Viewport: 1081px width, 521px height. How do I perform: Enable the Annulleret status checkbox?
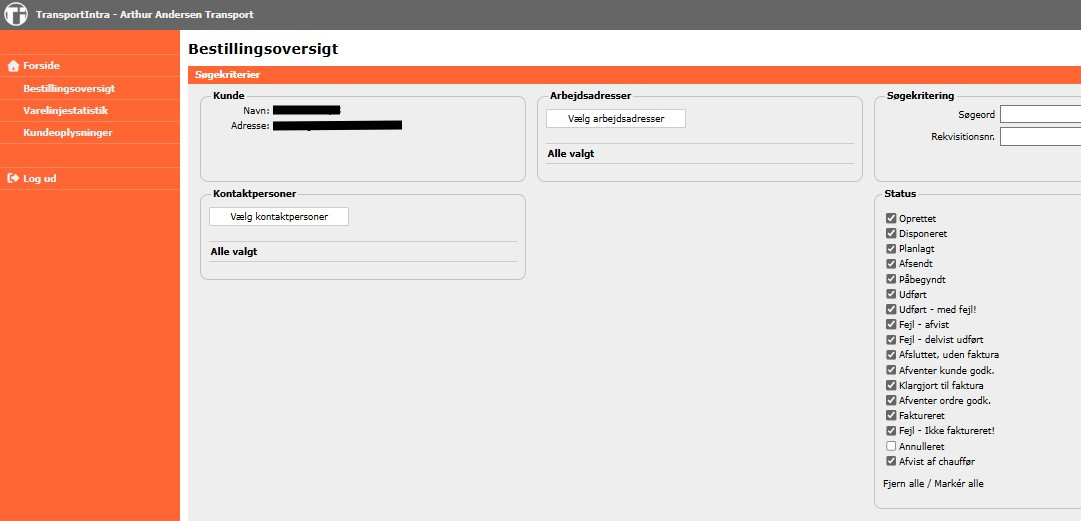coord(891,446)
